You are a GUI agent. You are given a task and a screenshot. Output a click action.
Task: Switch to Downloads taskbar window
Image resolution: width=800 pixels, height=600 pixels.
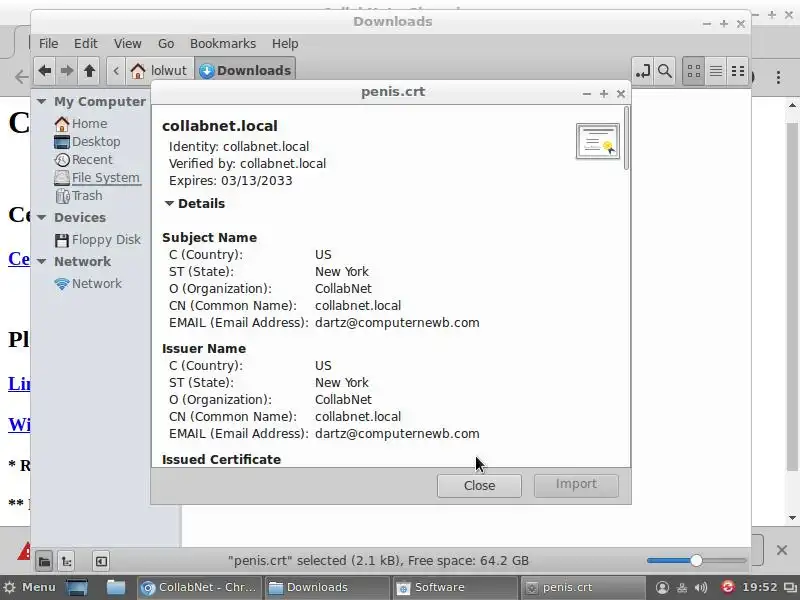pos(327,587)
